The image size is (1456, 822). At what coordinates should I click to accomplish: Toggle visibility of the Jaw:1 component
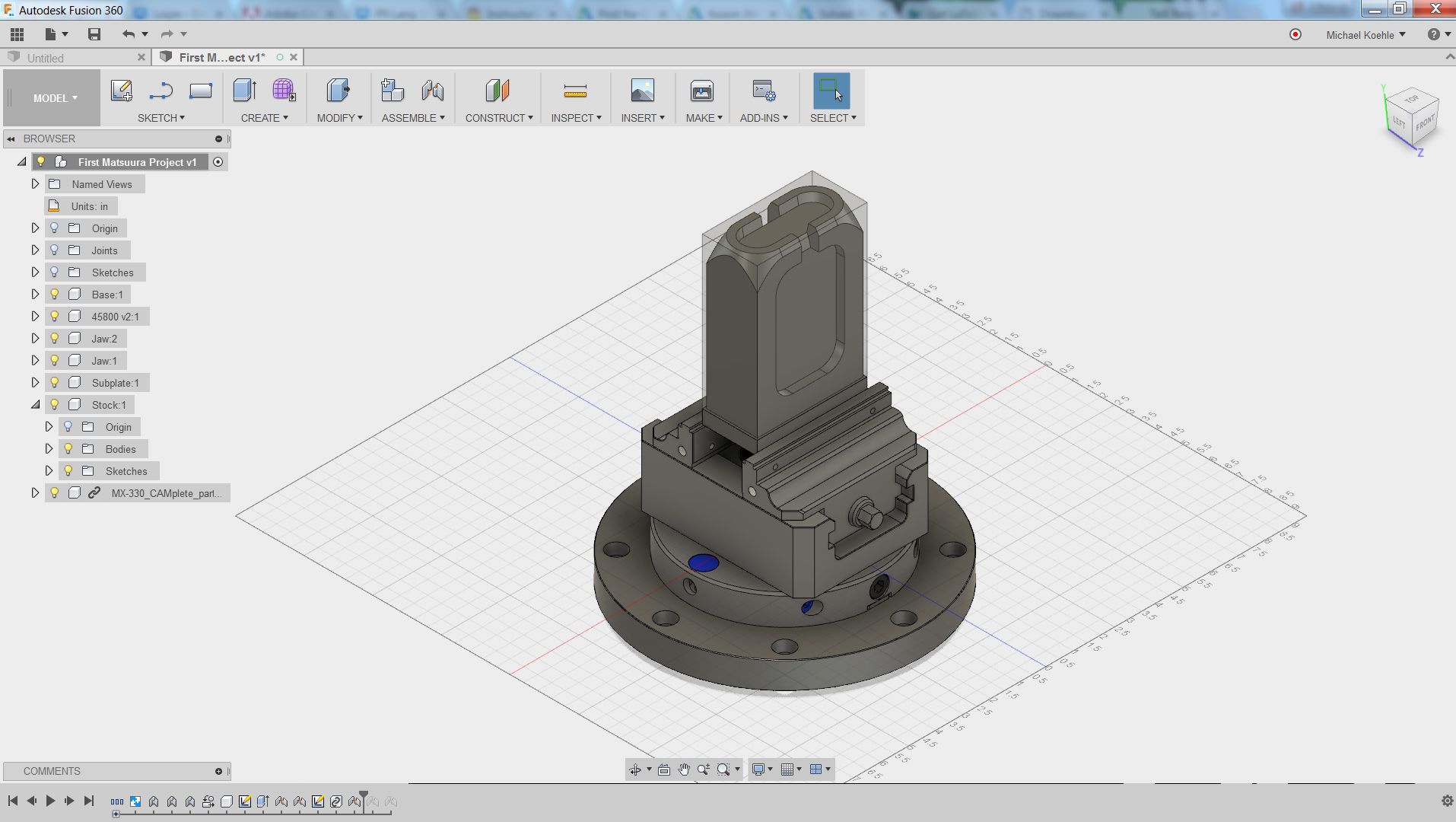(x=54, y=360)
